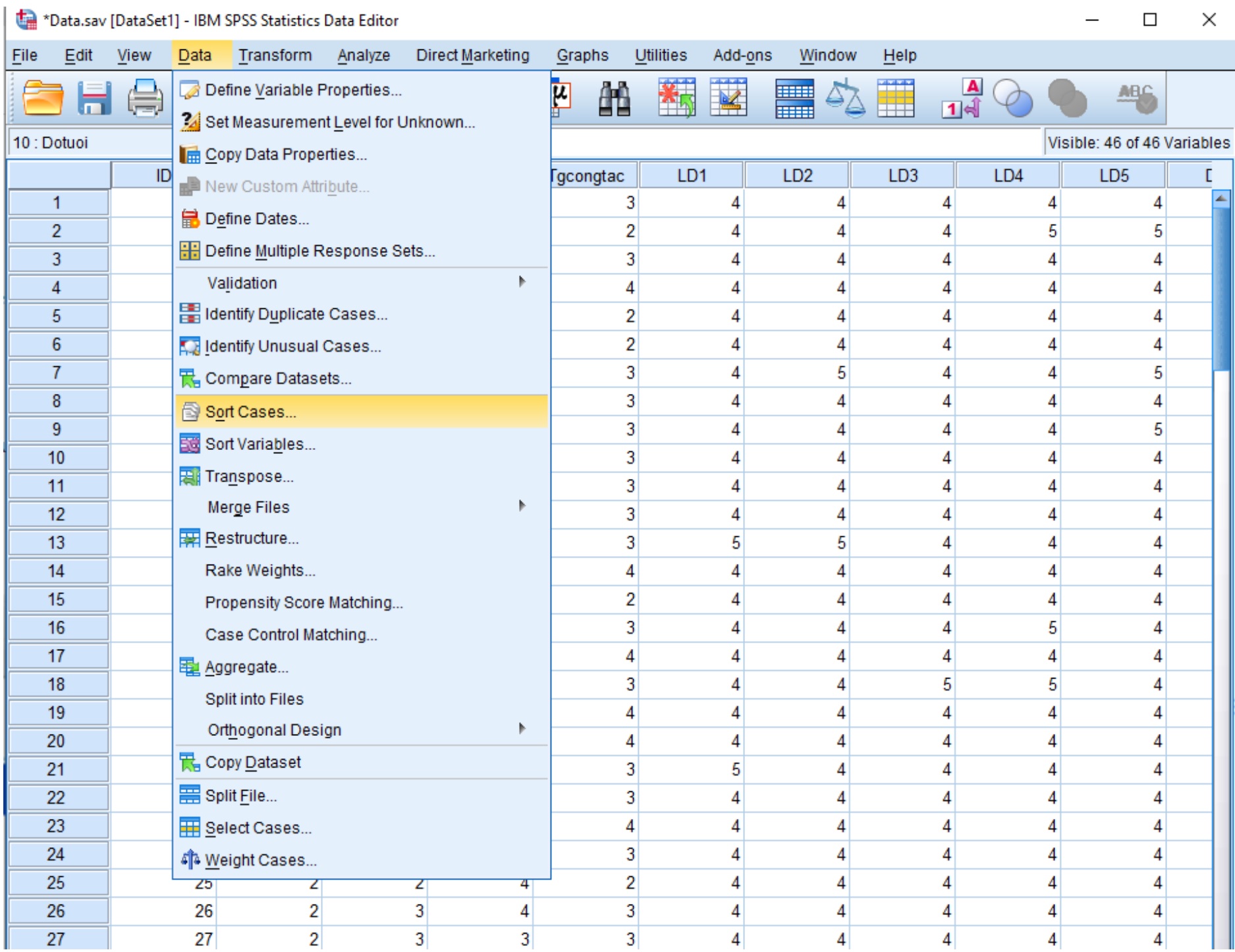The width and height of the screenshot is (1235, 952).
Task: Click the Open data document folder icon
Action: pos(42,99)
